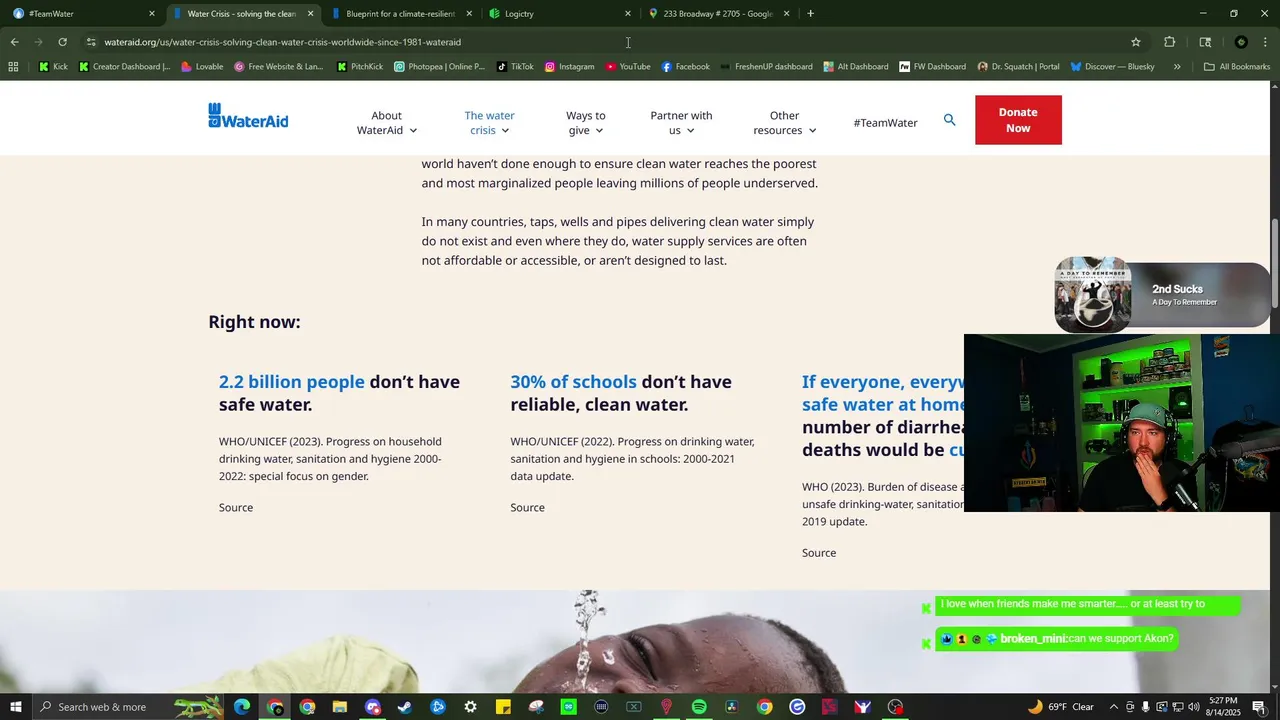Screen dimensions: 1280x720
Task: Open File Explorer from the taskbar
Action: coord(340,707)
